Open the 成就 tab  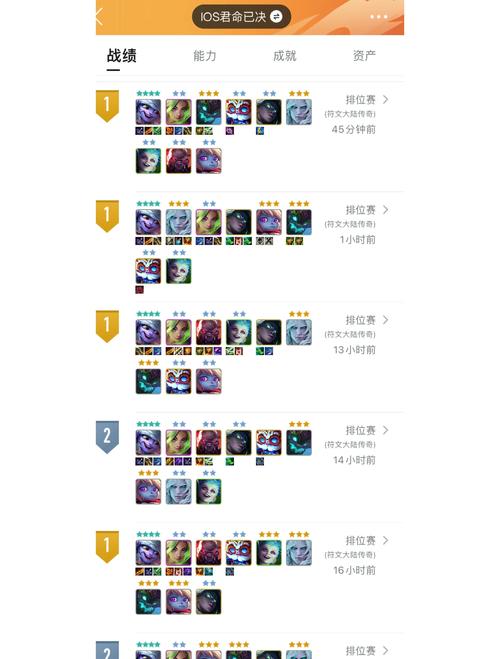pos(284,55)
